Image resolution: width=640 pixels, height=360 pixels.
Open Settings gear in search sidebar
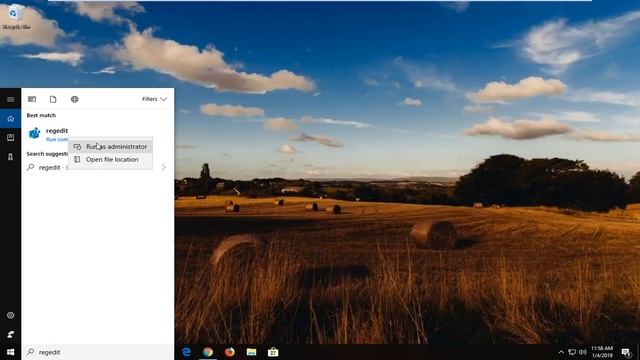(11, 315)
